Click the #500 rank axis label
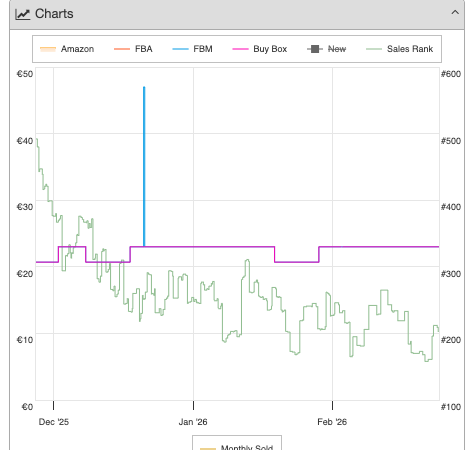Screen dimensions: 474x450 [x=451, y=141]
